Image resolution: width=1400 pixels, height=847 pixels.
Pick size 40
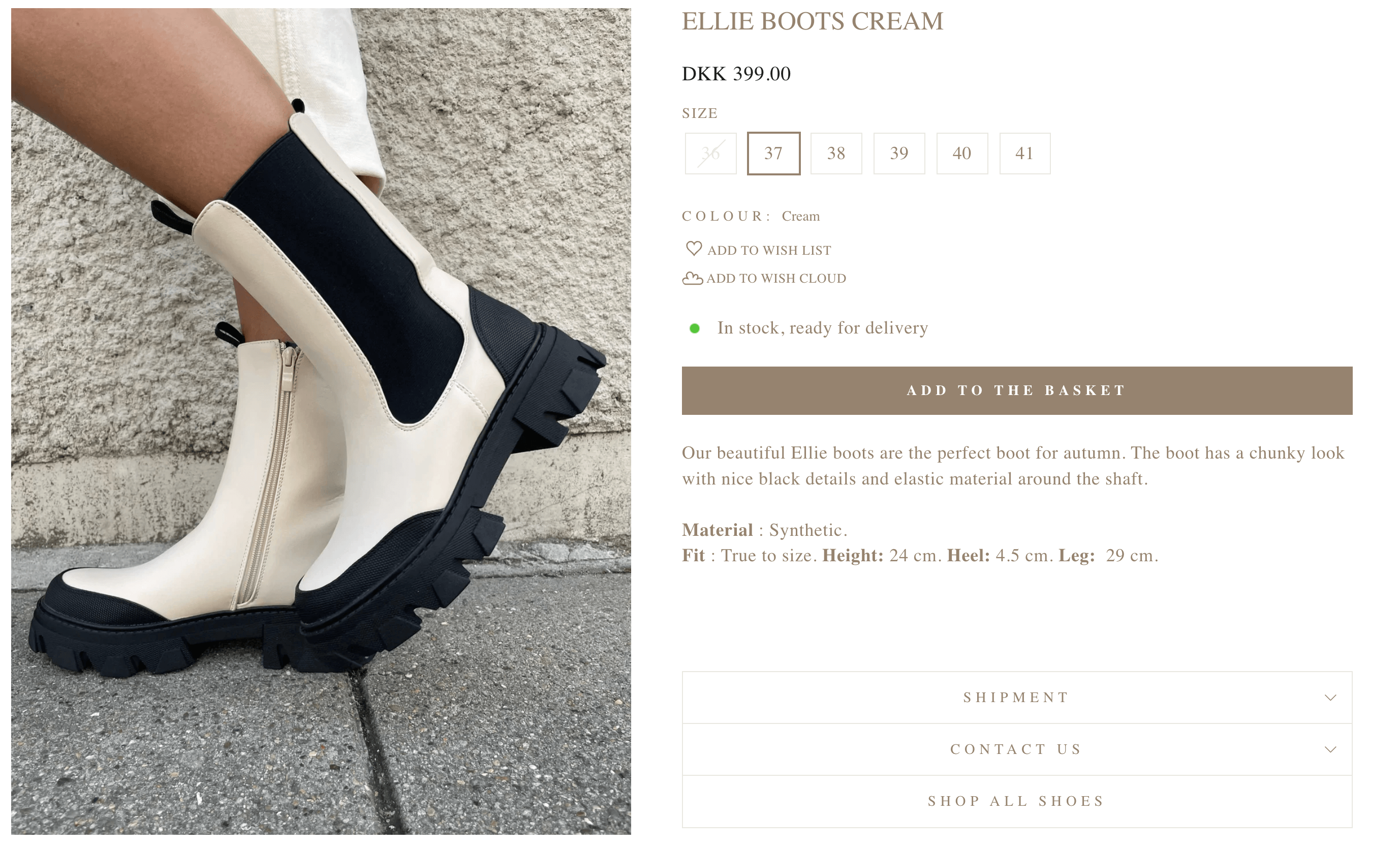pyautogui.click(x=962, y=154)
